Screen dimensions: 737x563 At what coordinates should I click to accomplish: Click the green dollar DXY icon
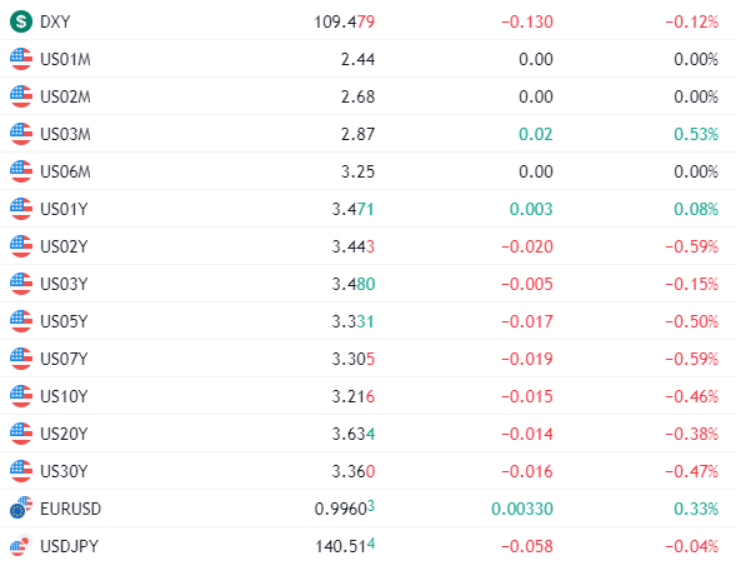point(21,22)
